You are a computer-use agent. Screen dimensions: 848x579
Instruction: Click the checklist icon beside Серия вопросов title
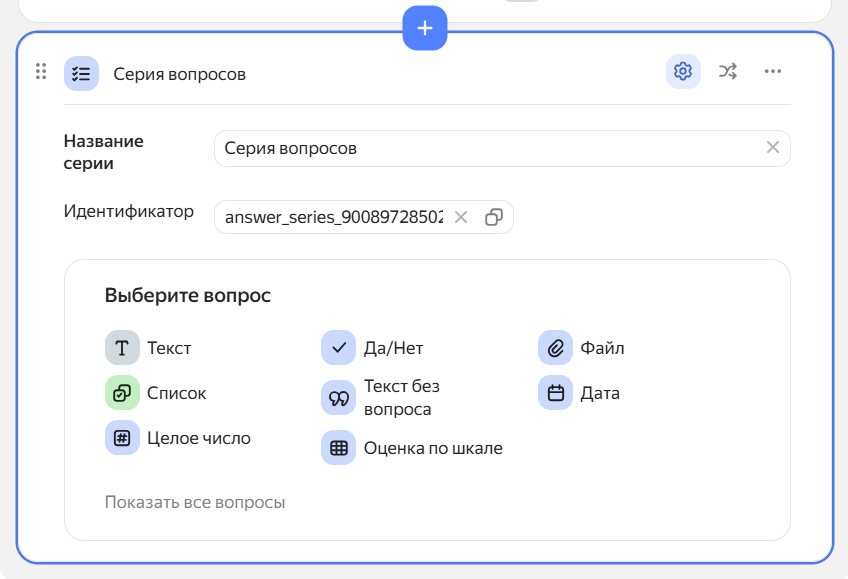(x=81, y=74)
